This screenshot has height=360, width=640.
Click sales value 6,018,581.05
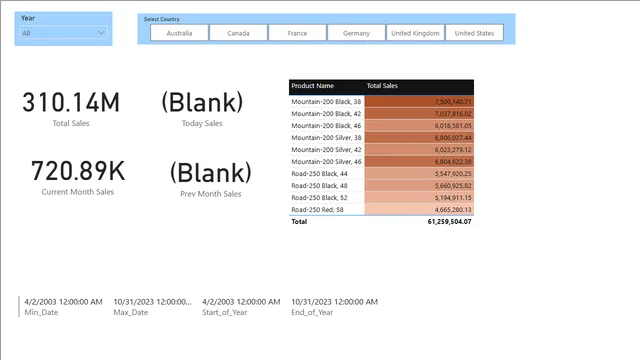point(453,126)
